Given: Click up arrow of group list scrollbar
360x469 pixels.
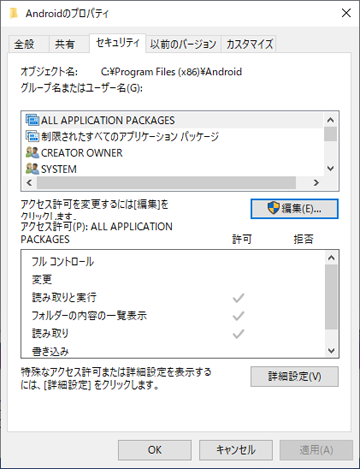Looking at the screenshot, I should (330, 120).
